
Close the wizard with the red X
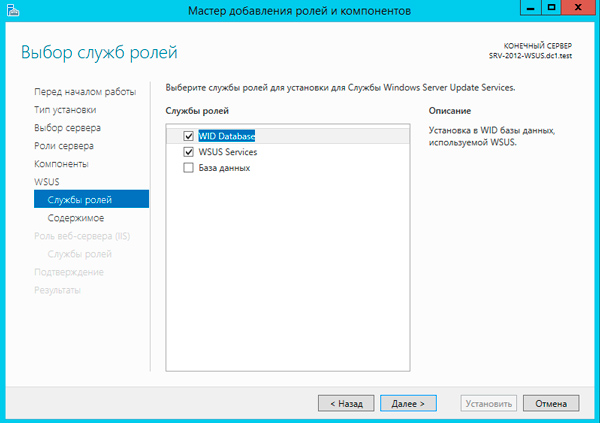579,8
